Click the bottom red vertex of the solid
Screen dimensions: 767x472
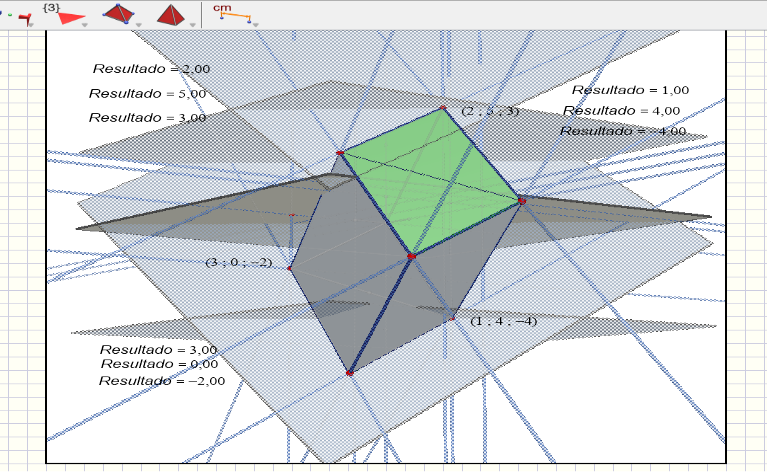pos(349,373)
